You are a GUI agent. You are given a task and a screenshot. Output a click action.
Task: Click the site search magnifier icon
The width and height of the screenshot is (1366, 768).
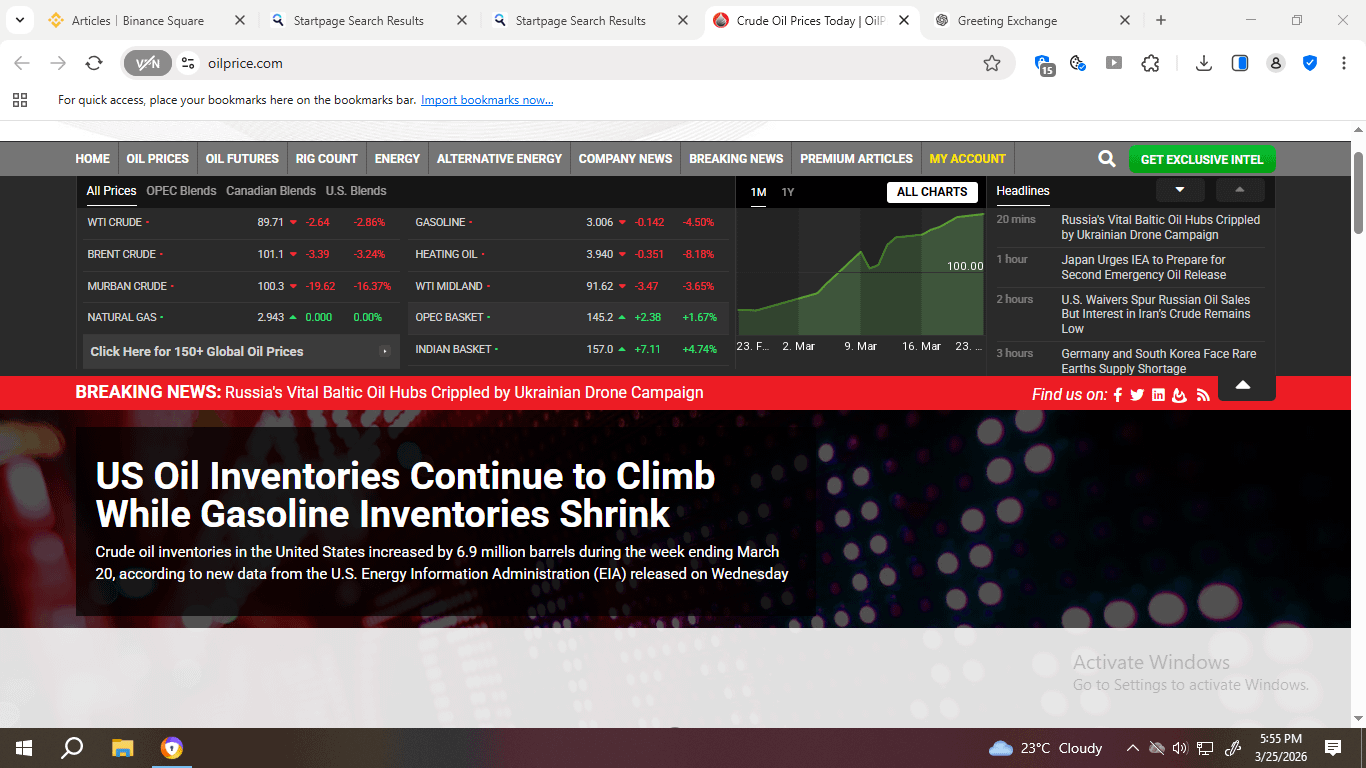pyautogui.click(x=1106, y=158)
